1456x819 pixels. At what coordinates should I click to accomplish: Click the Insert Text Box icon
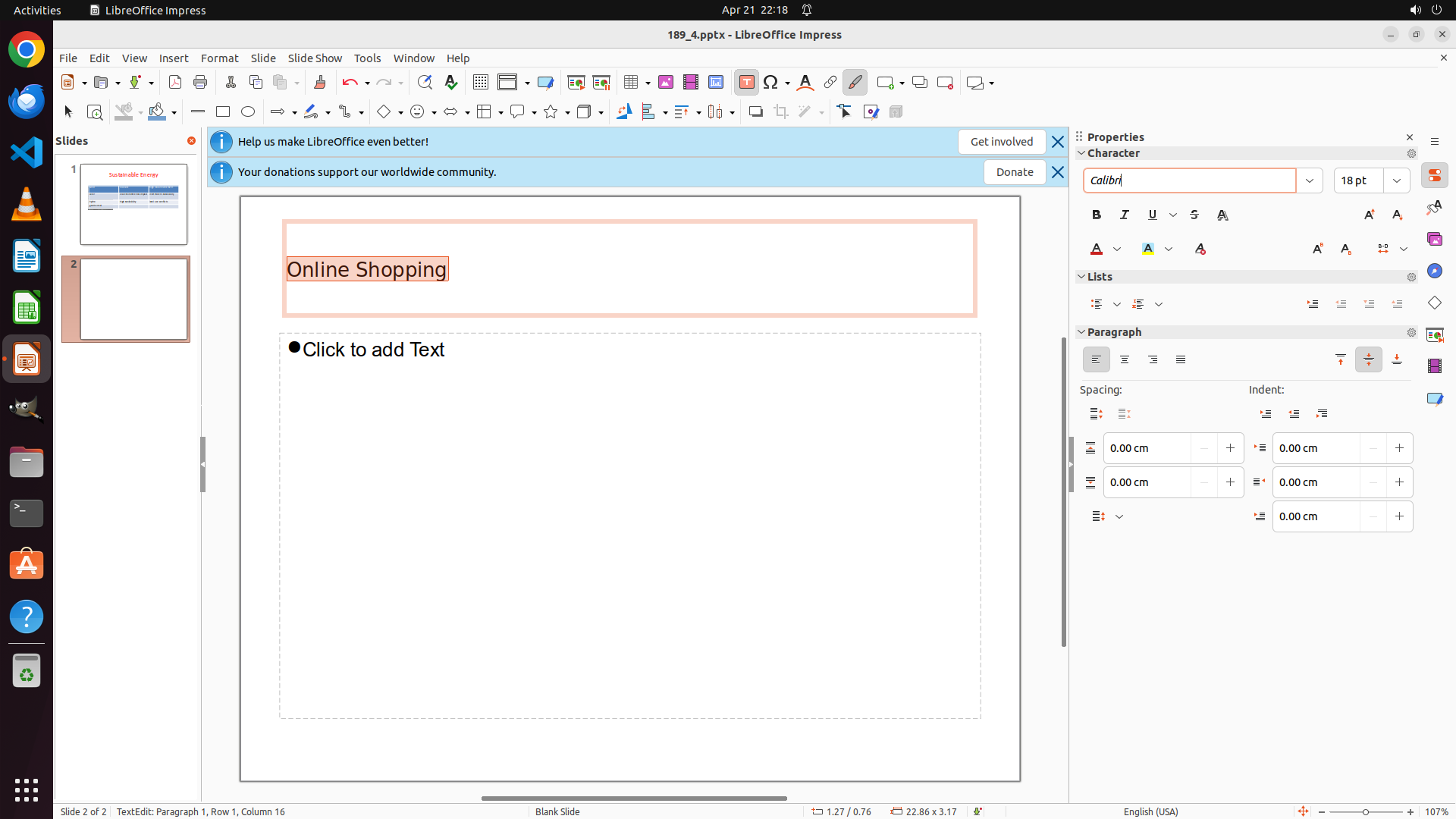746,83
